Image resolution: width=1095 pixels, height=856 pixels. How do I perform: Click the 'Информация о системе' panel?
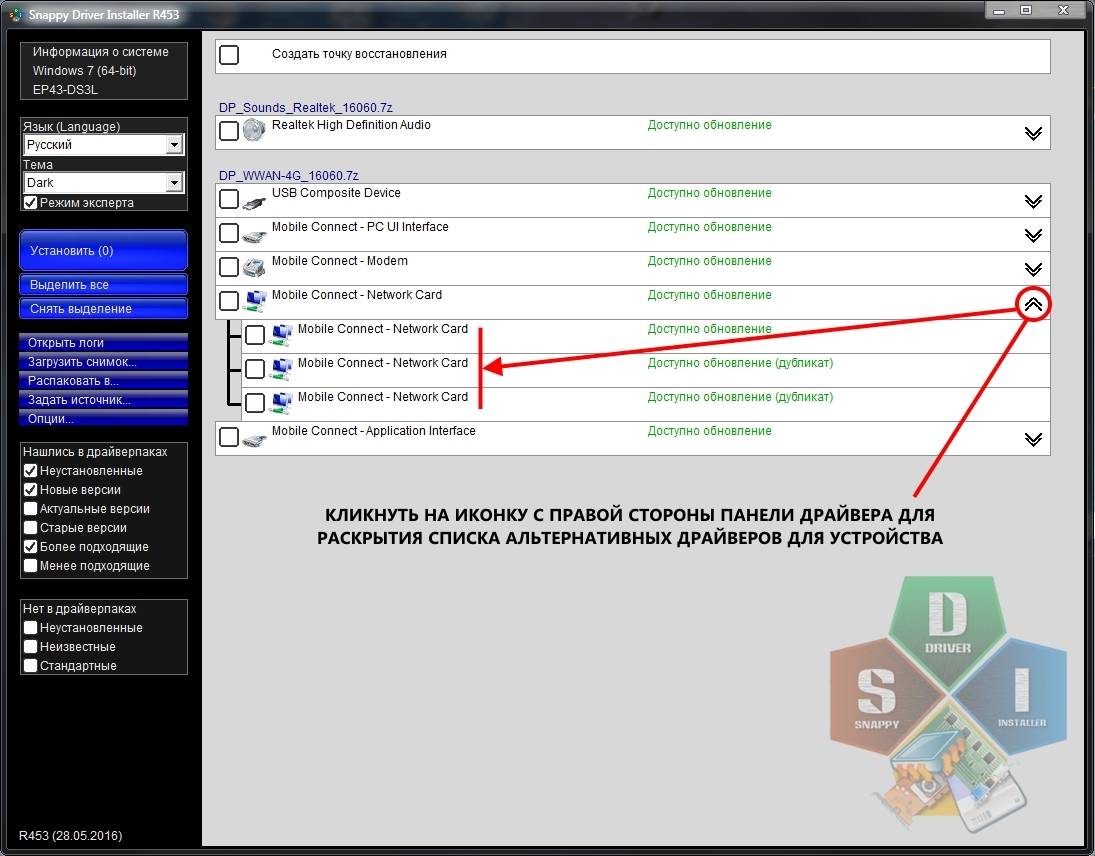[x=104, y=71]
